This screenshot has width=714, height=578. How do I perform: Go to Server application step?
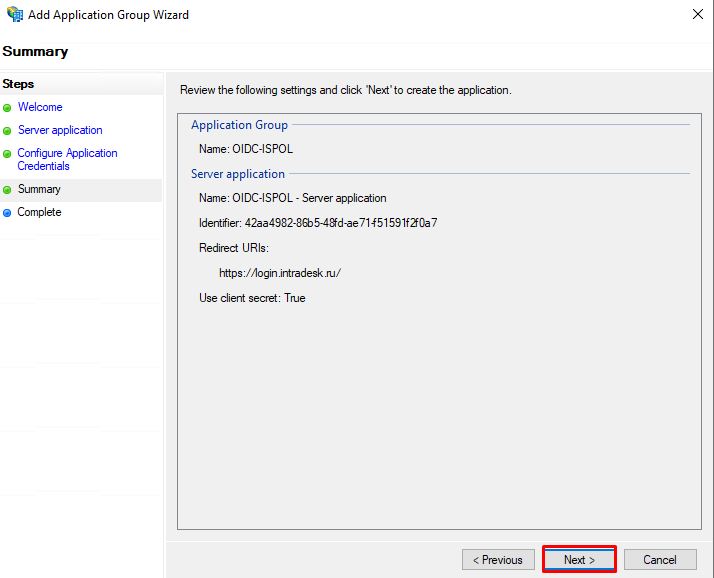tap(60, 130)
